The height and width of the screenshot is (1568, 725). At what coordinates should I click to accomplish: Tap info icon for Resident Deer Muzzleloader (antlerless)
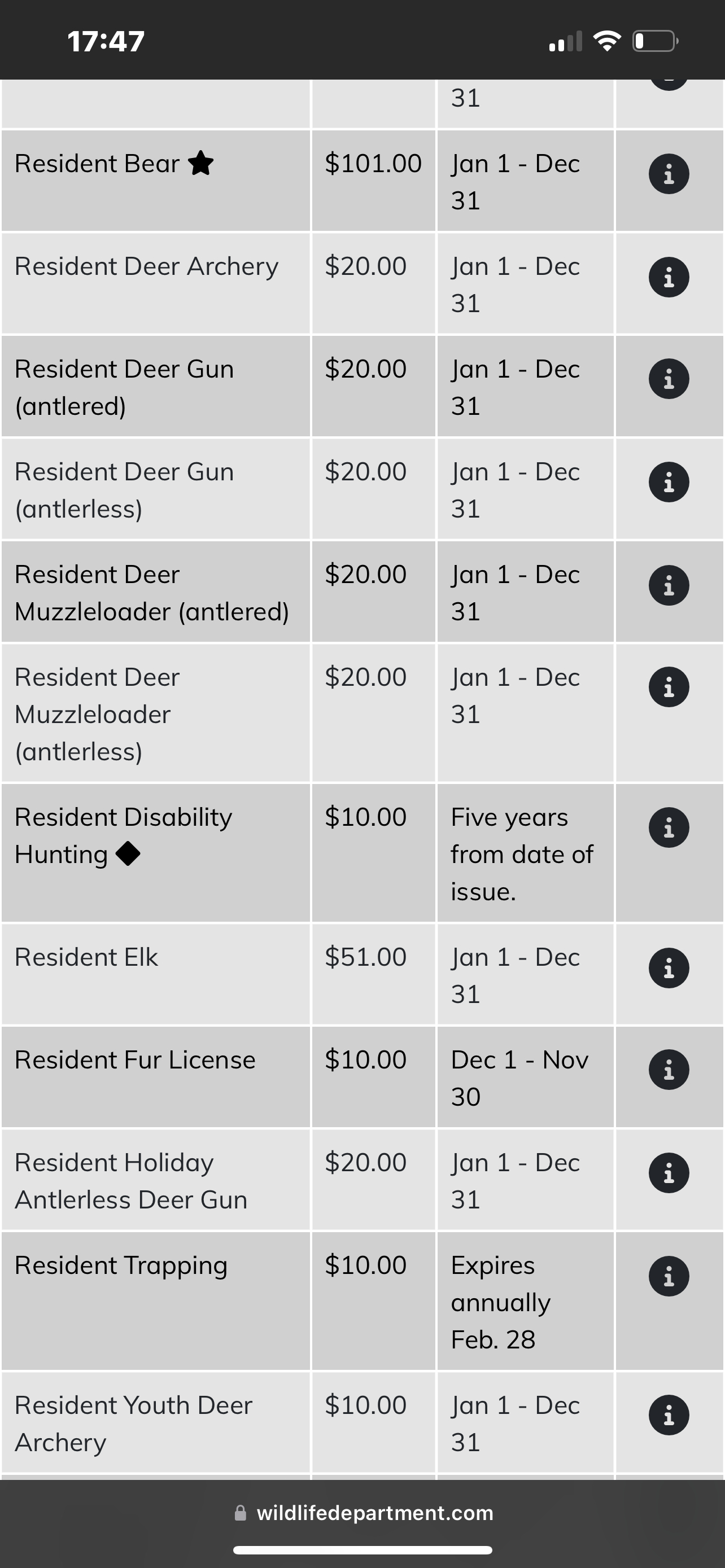[x=669, y=687]
